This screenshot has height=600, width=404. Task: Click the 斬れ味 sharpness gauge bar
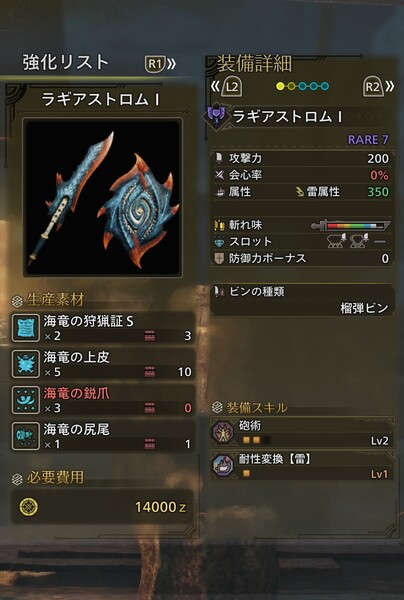click(x=351, y=226)
